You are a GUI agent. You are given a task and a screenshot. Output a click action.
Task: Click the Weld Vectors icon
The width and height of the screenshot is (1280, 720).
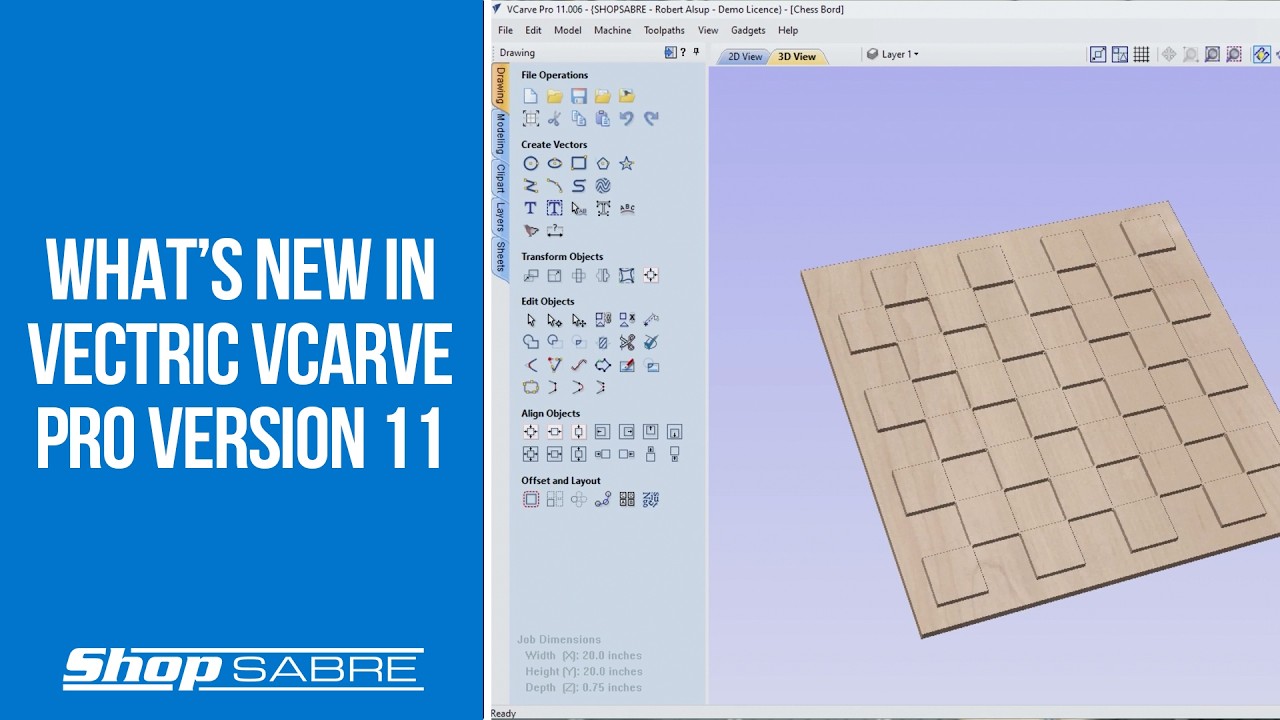coord(530,342)
